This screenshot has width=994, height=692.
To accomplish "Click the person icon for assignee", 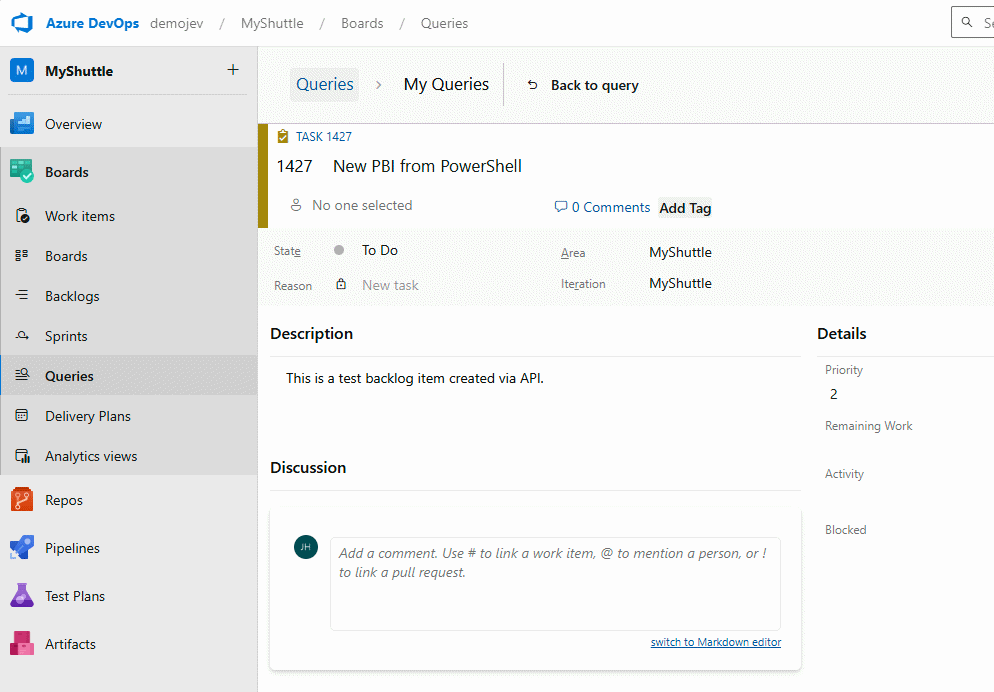I will 295,205.
